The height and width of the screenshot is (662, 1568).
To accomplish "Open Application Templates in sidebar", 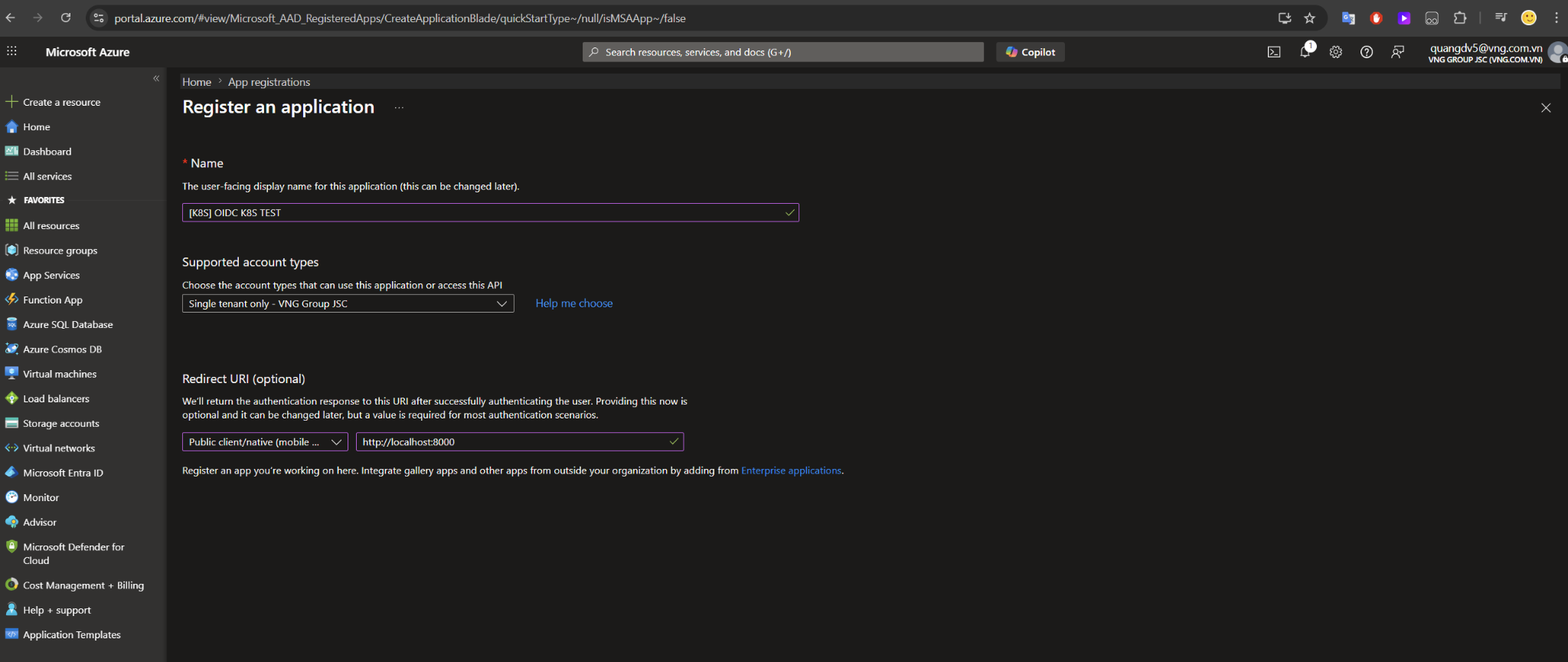I will (72, 634).
